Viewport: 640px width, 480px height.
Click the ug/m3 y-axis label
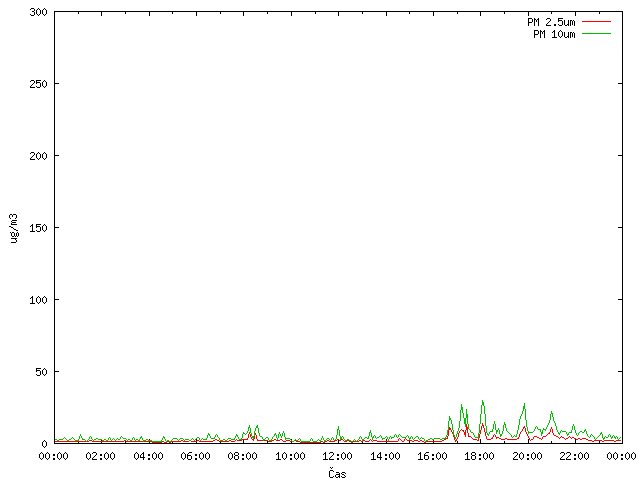[14, 228]
